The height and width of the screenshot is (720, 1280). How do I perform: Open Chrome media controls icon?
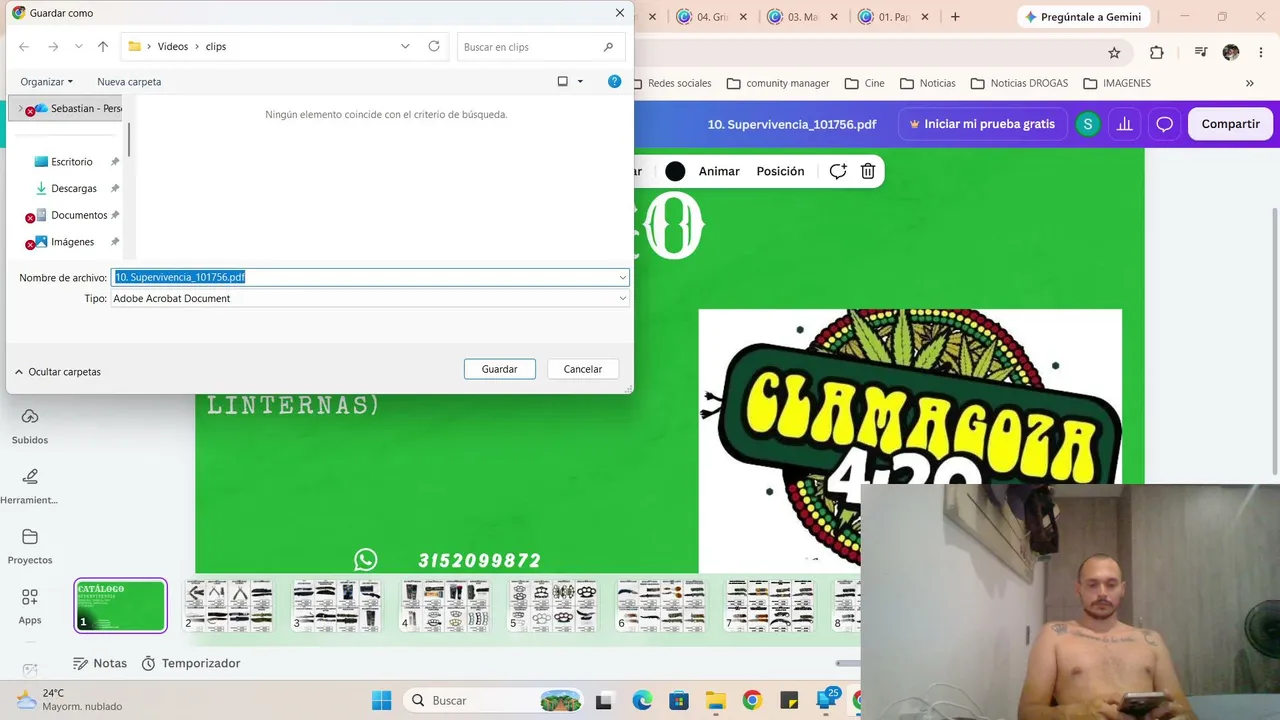tap(1201, 53)
